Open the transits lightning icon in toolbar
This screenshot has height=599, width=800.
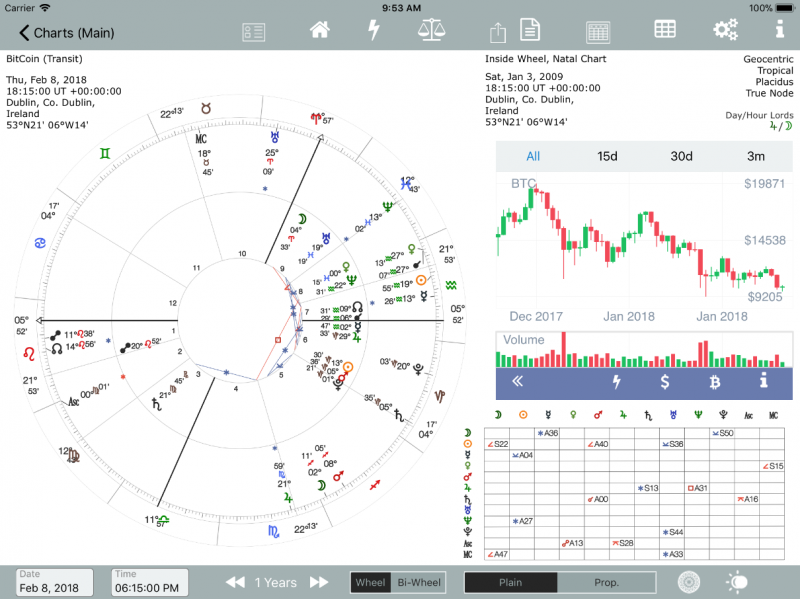pyautogui.click(x=372, y=31)
